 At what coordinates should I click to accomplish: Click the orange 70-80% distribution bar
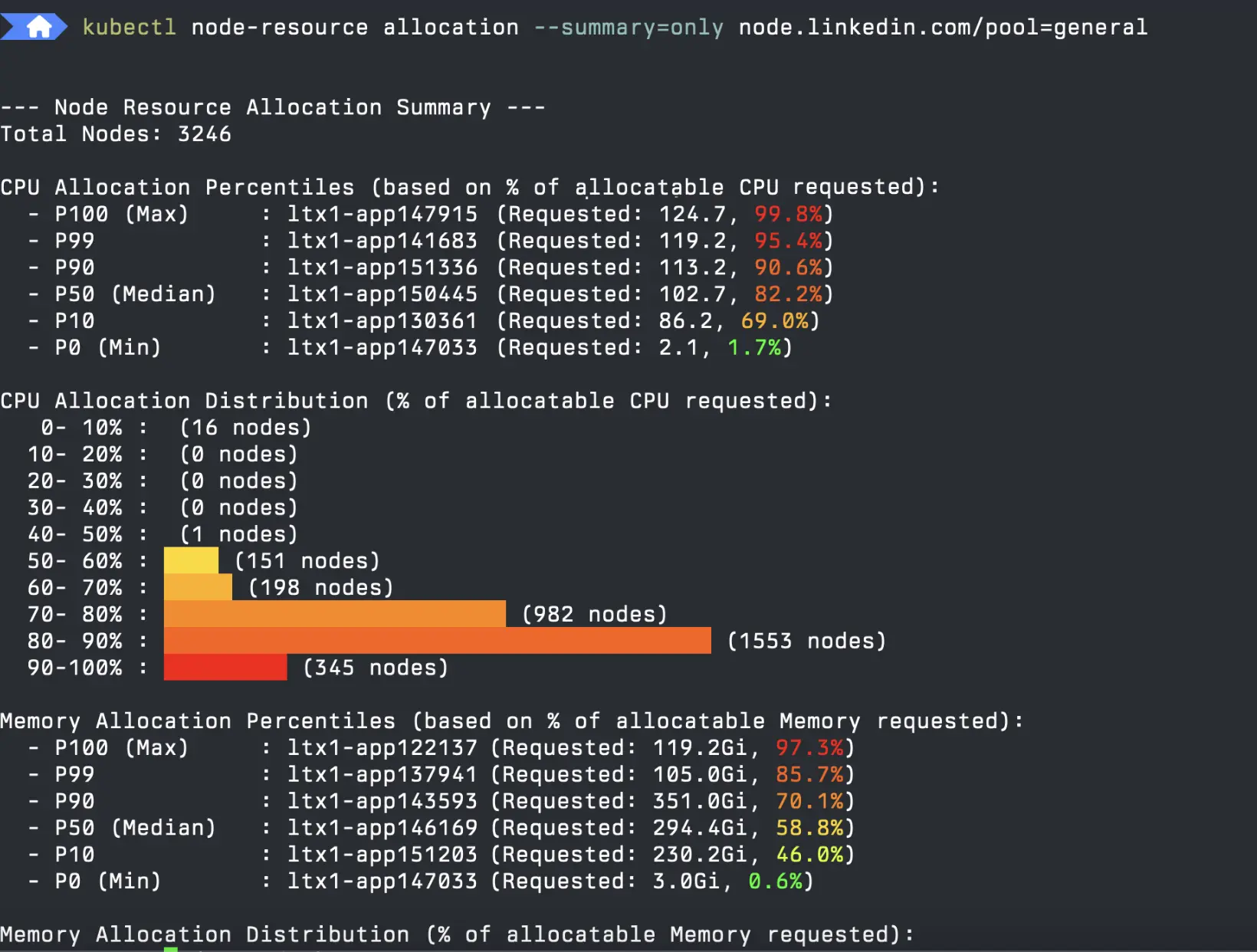click(x=334, y=614)
